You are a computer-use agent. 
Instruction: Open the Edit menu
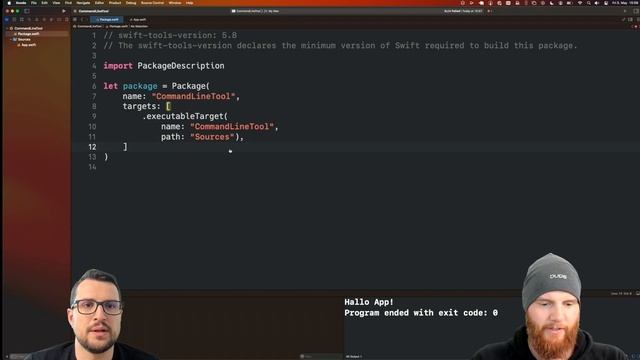44,3
